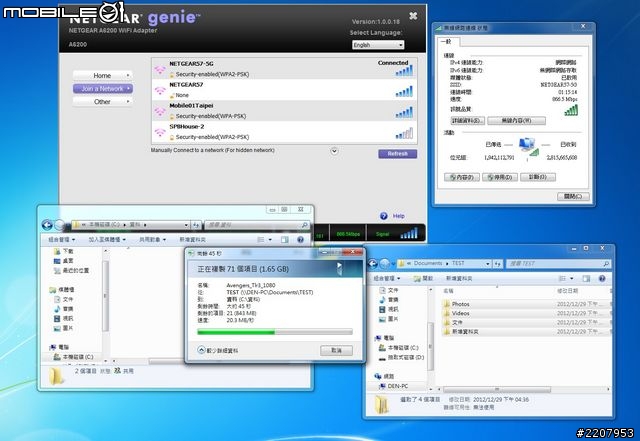Viewport: 640px width, 441px height.
Task: Click search field in left Explorer window
Action: point(256,225)
